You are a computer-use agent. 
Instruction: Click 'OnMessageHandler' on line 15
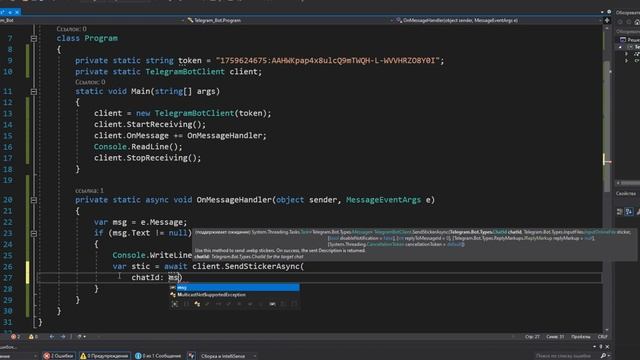(224, 136)
